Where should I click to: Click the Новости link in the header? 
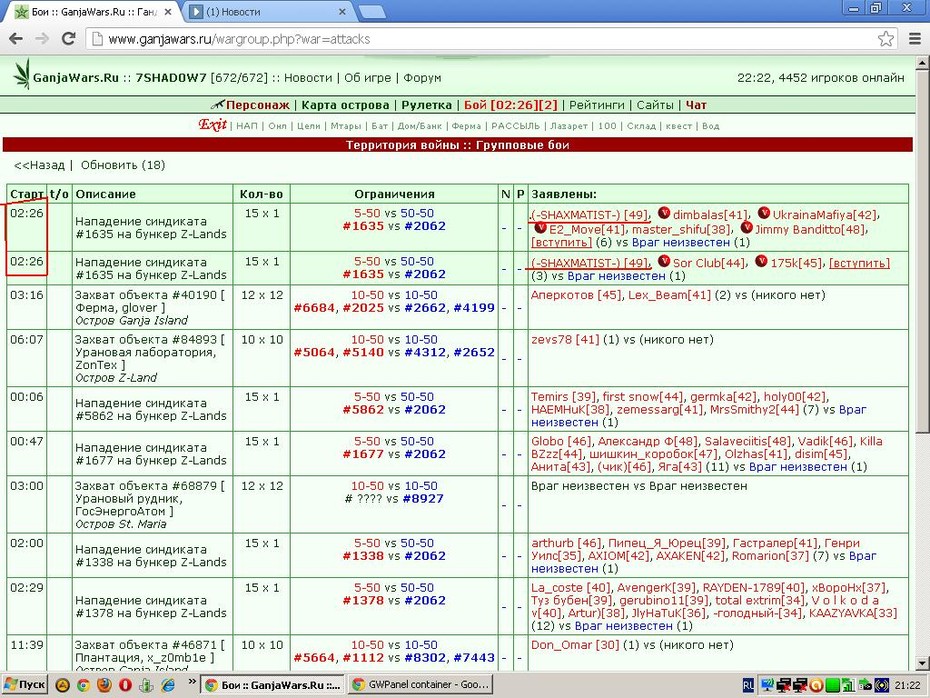tap(308, 78)
